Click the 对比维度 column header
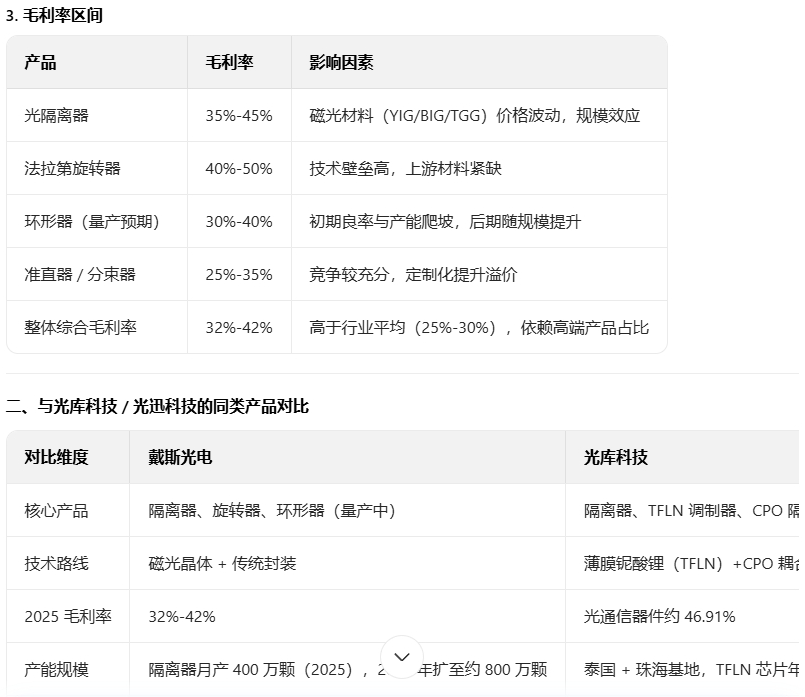 click(57, 458)
